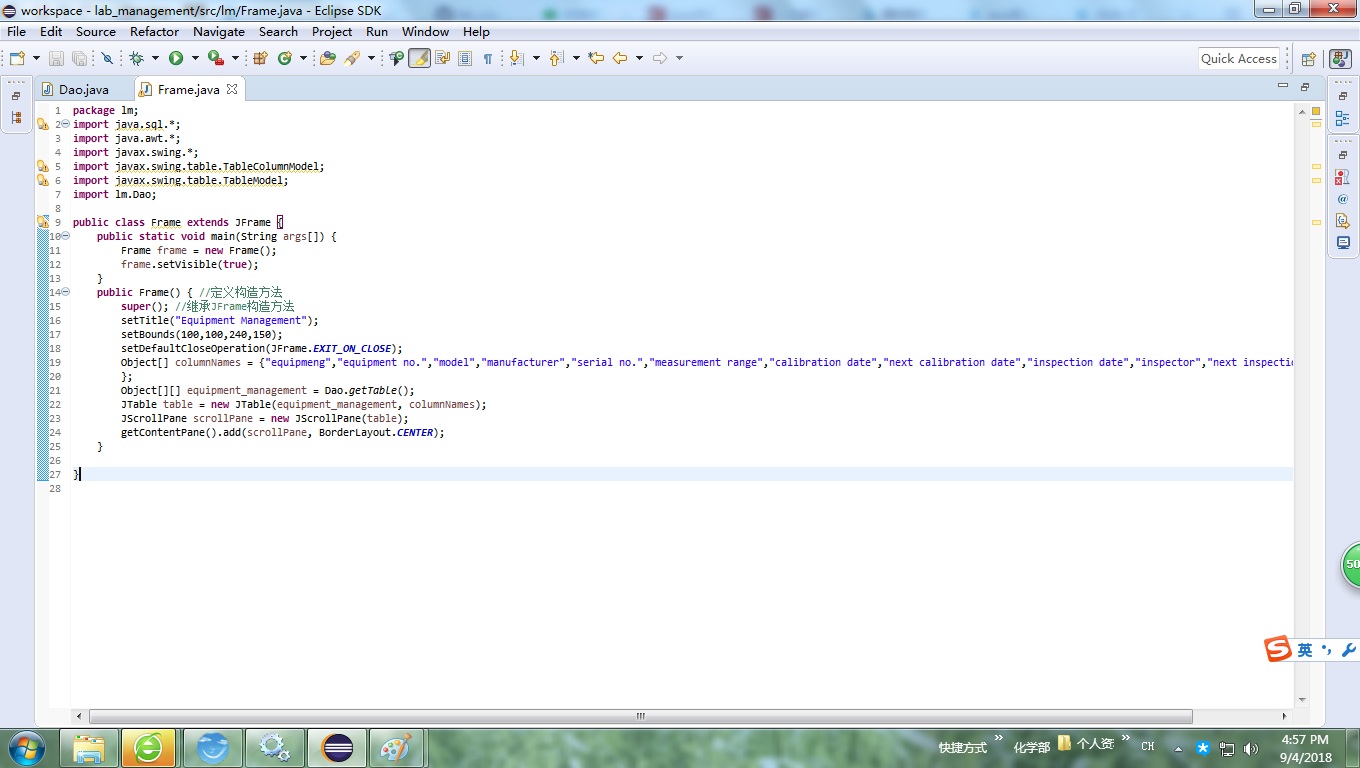Close the Frame.java tab

coord(232,89)
